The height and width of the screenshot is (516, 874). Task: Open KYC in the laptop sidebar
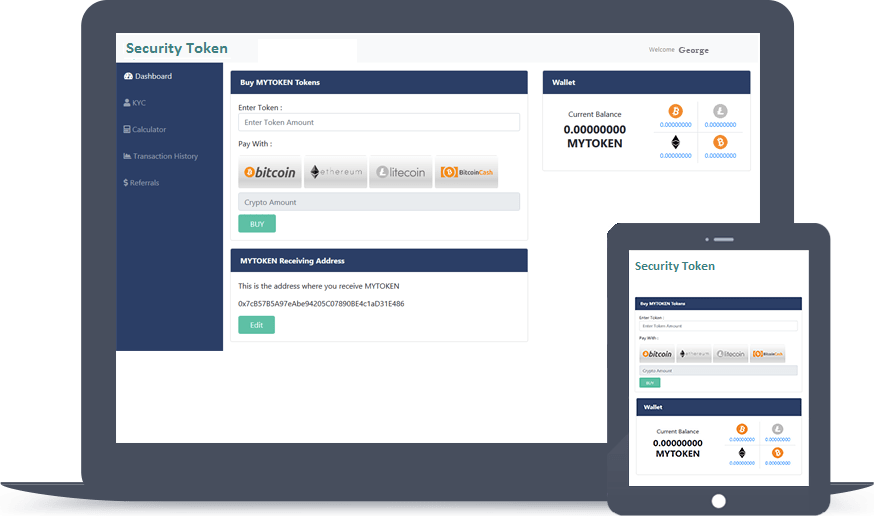(134, 103)
